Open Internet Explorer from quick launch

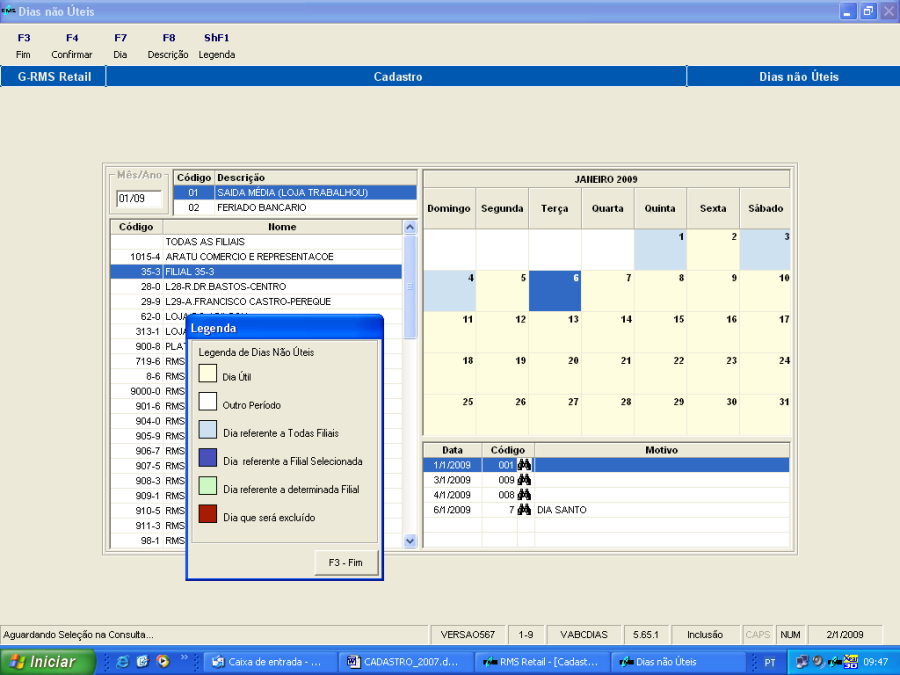[x=122, y=662]
